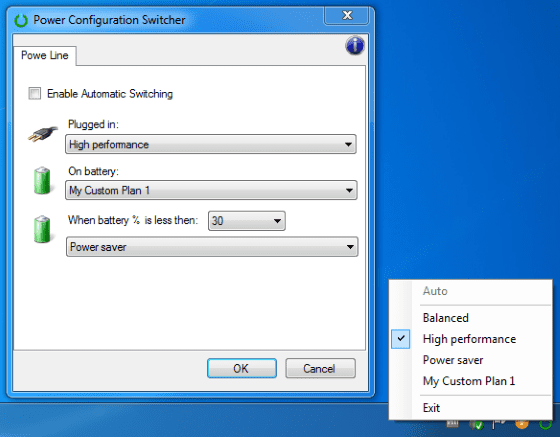Click the OK button
This screenshot has height=437, width=560.
click(242, 368)
